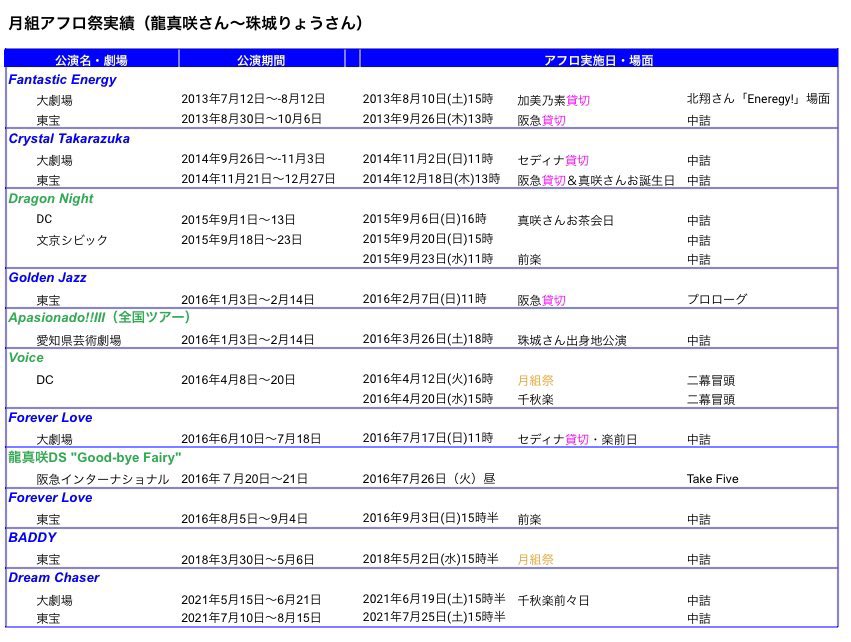Click the period 2016年6月10日〜7月18日
851x642 pixels.
coord(251,438)
